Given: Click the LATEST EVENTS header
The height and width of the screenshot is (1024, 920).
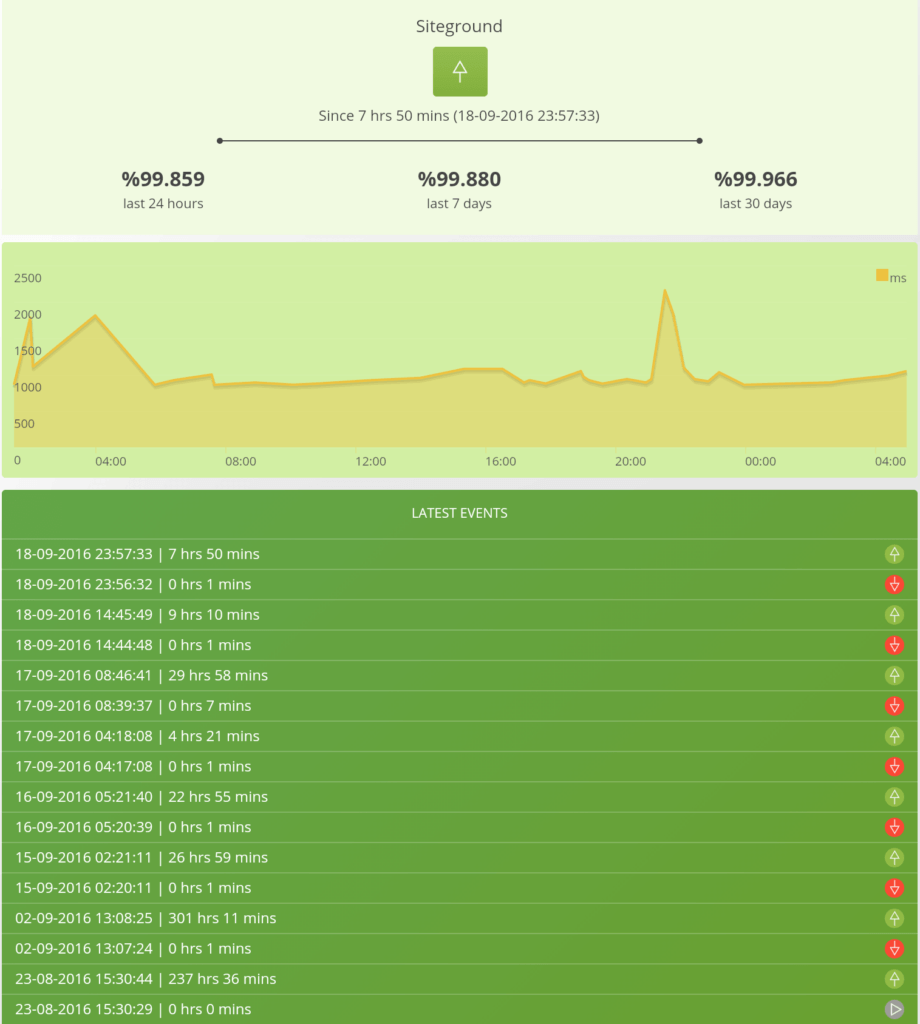Looking at the screenshot, I should point(460,513).
